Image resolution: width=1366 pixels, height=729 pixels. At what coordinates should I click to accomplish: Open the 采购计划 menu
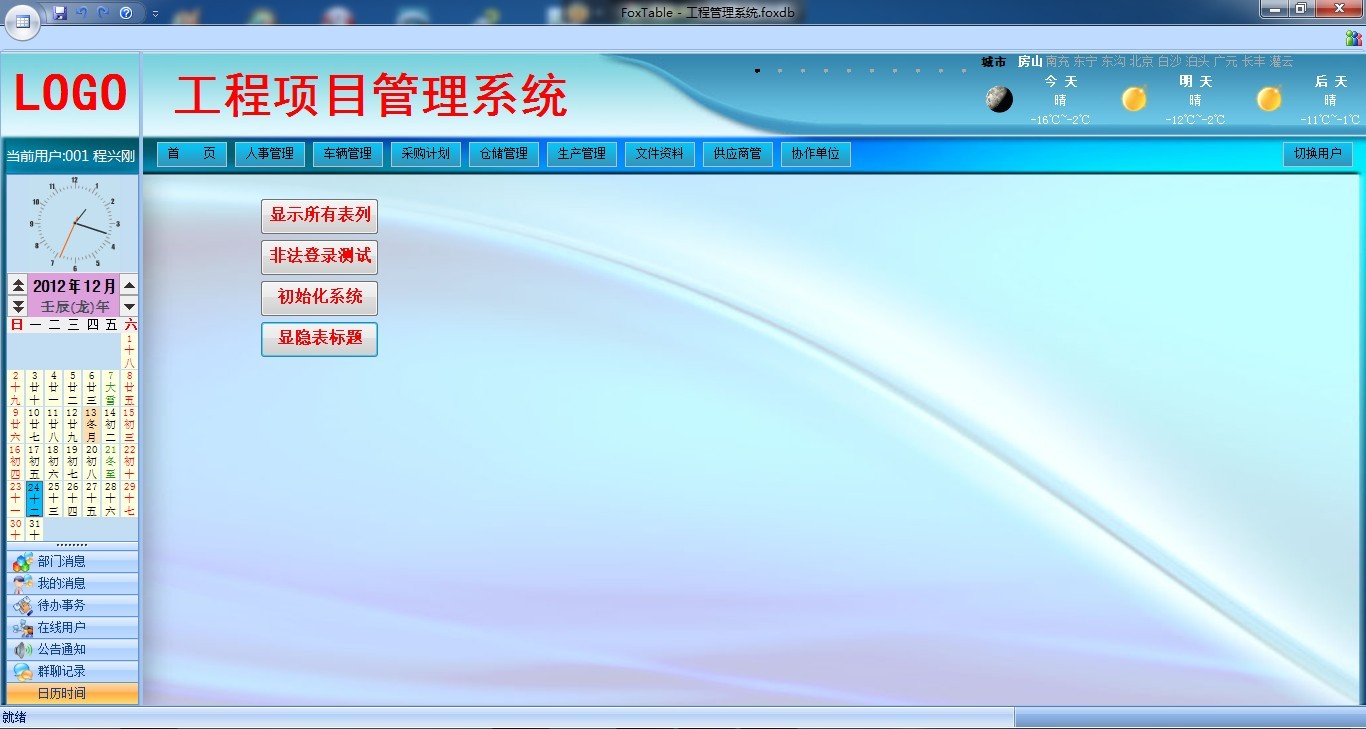pyautogui.click(x=426, y=154)
